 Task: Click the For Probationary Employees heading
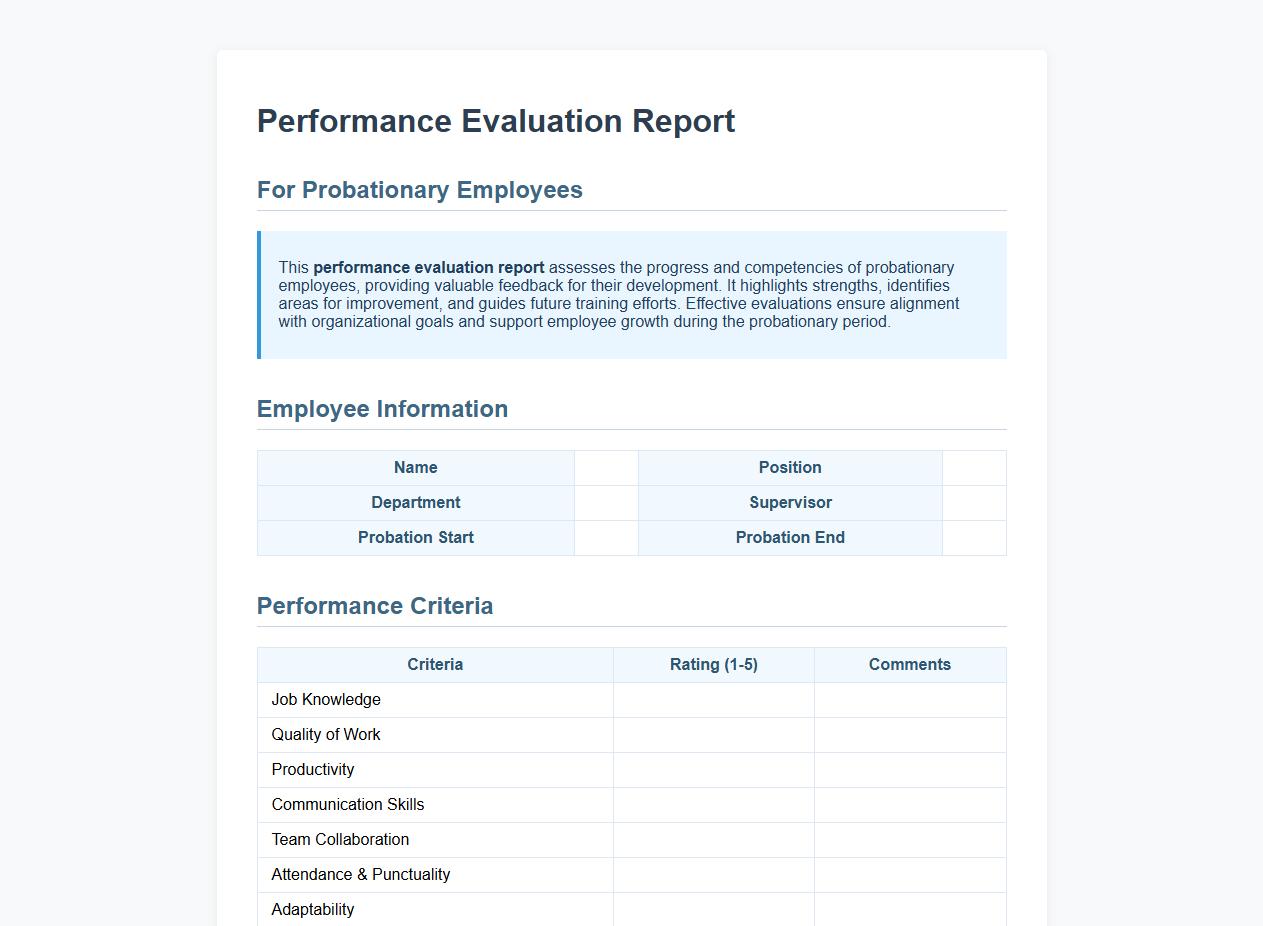tap(420, 190)
